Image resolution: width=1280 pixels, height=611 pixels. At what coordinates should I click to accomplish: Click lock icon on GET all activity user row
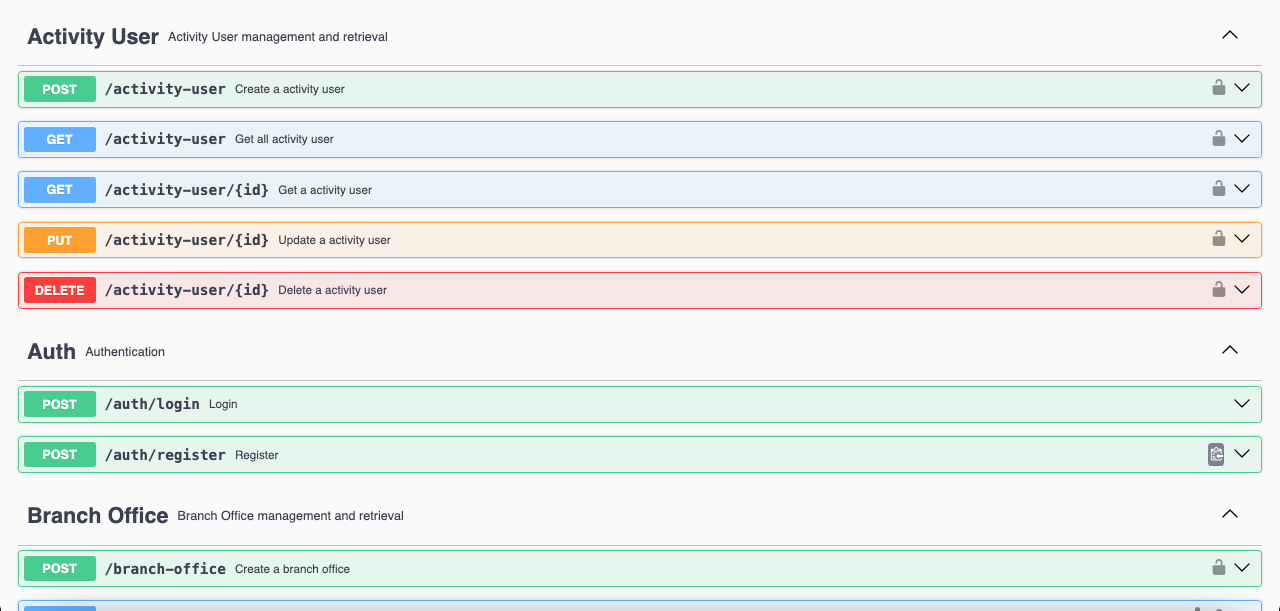click(x=1218, y=138)
